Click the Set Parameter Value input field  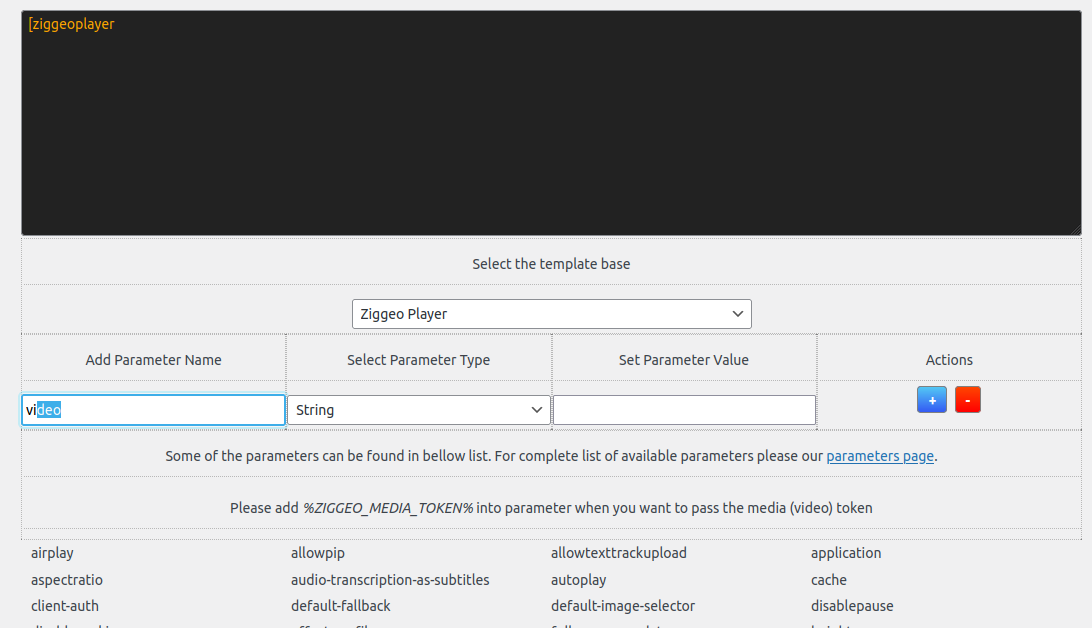684,410
